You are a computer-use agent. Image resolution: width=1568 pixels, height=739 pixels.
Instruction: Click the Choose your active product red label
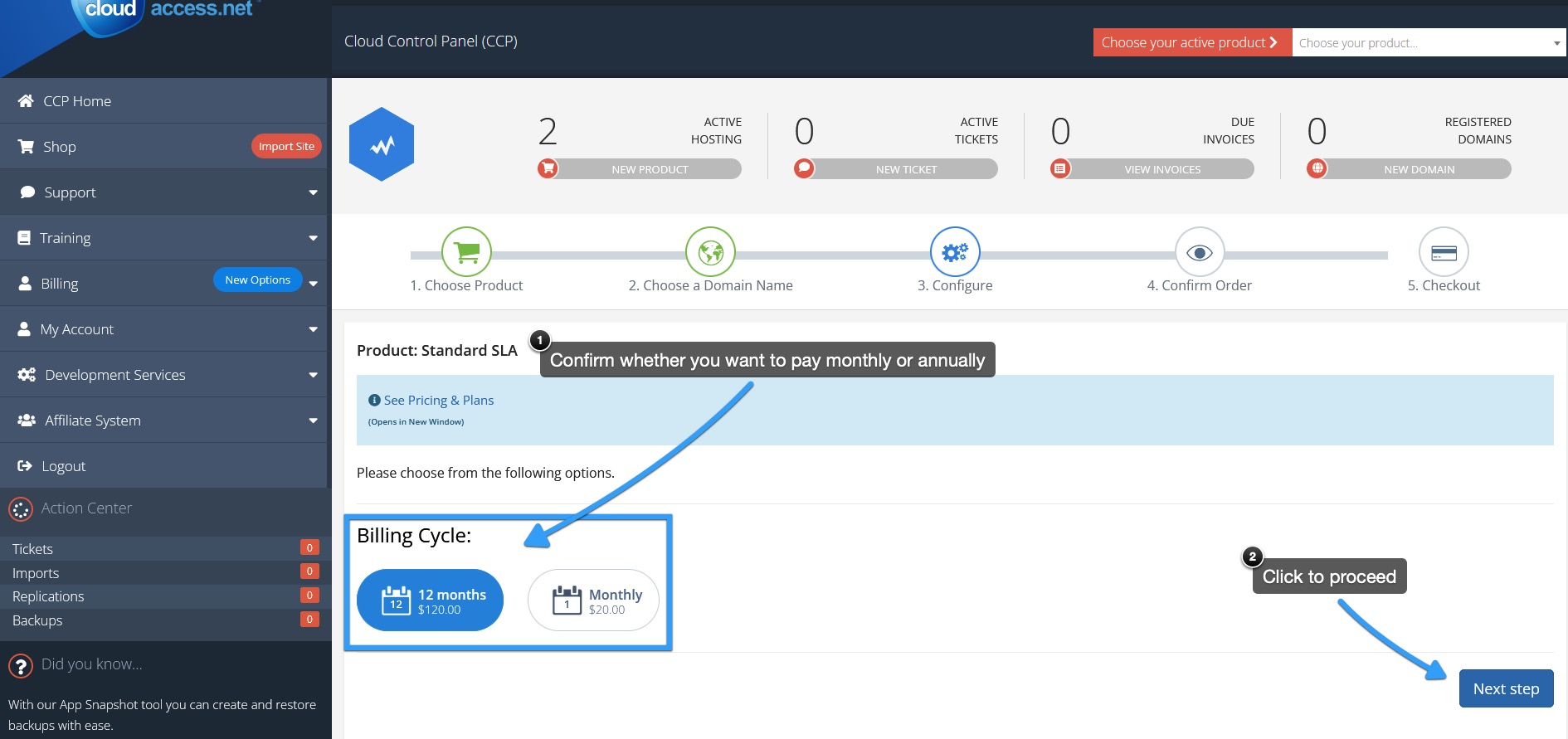pos(1192,42)
